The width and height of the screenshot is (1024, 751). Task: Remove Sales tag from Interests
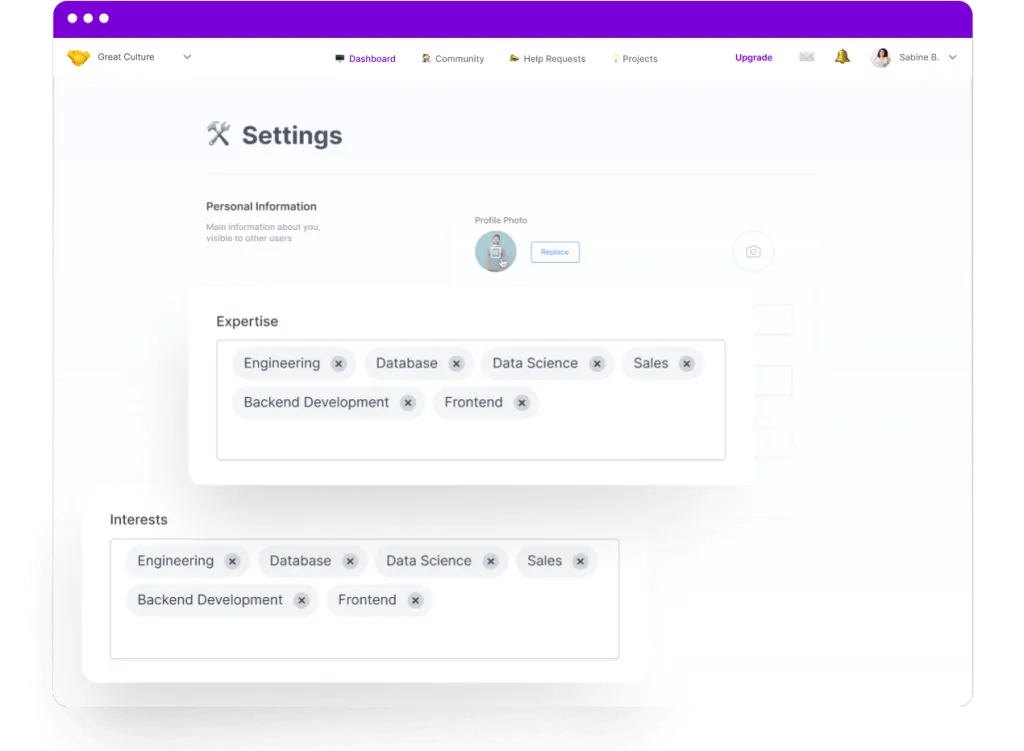point(581,562)
